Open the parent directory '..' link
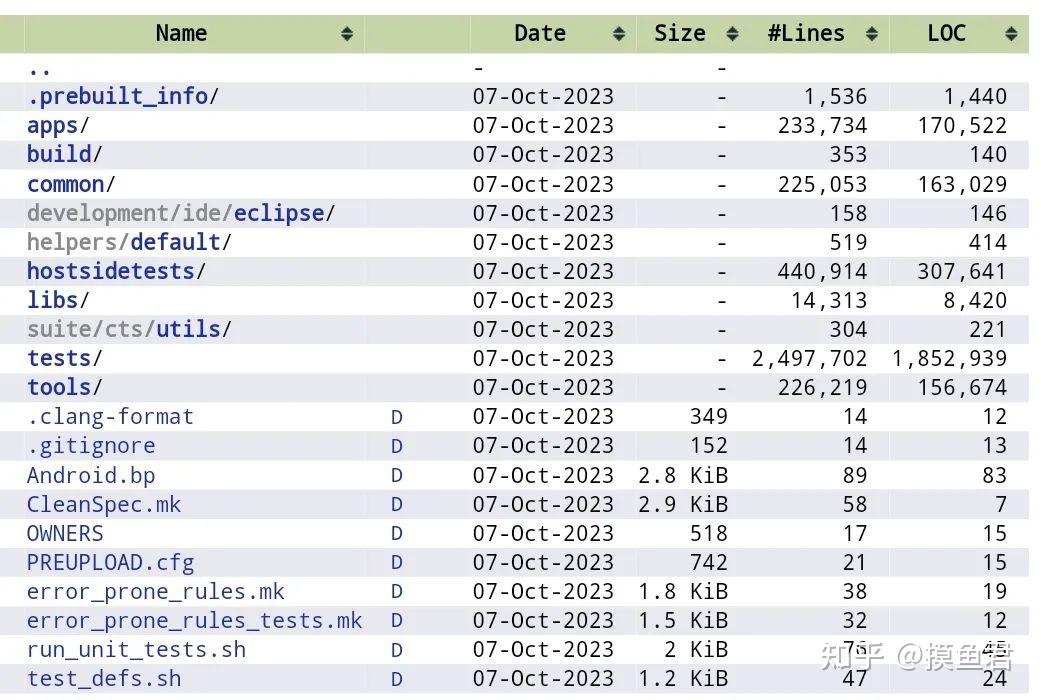The height and width of the screenshot is (700, 1041). (x=39, y=69)
